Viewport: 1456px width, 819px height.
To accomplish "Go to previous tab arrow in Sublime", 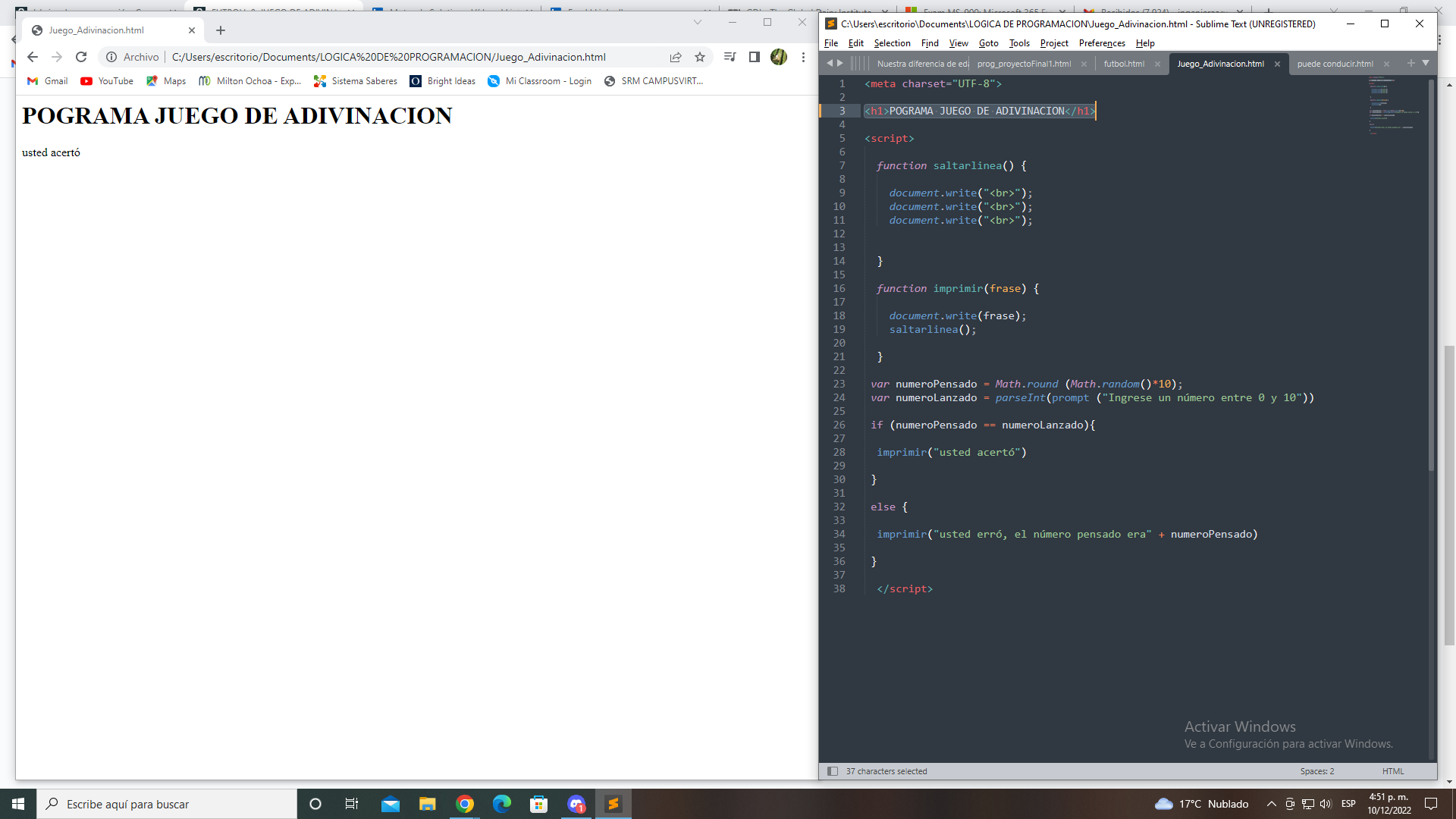I will (x=829, y=63).
